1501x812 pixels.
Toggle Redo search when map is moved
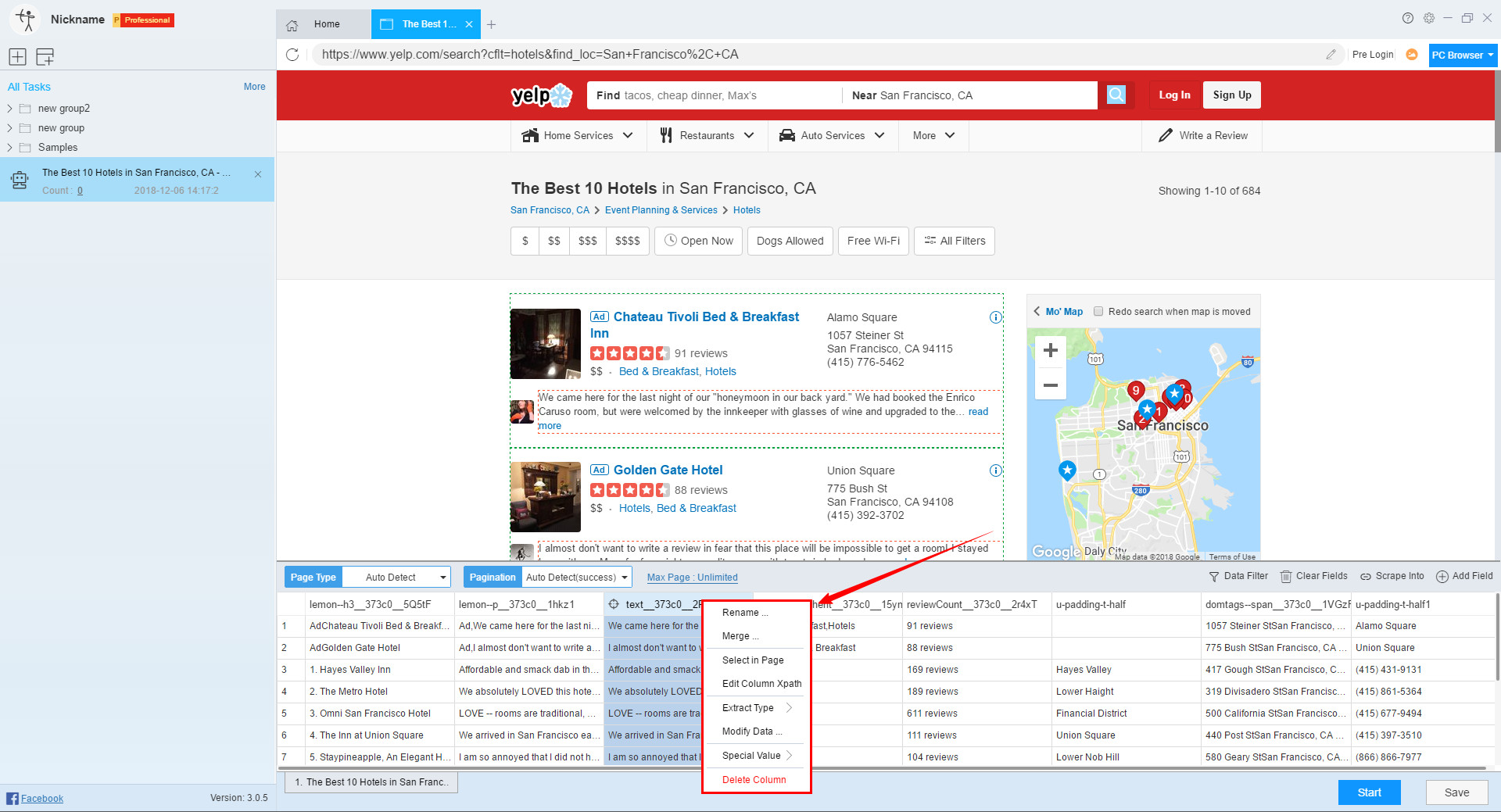(x=1098, y=311)
